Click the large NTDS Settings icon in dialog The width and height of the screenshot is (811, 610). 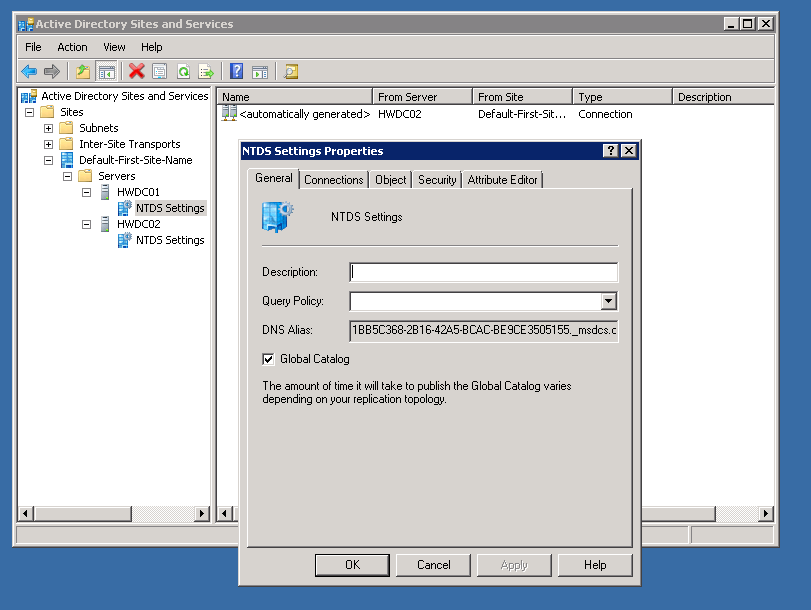pyautogui.click(x=278, y=216)
